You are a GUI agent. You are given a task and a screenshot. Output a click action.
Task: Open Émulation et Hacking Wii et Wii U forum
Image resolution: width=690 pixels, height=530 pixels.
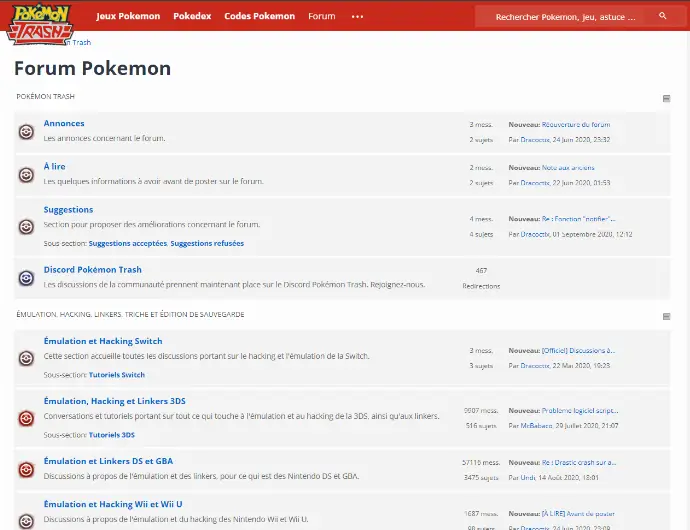coord(113,504)
